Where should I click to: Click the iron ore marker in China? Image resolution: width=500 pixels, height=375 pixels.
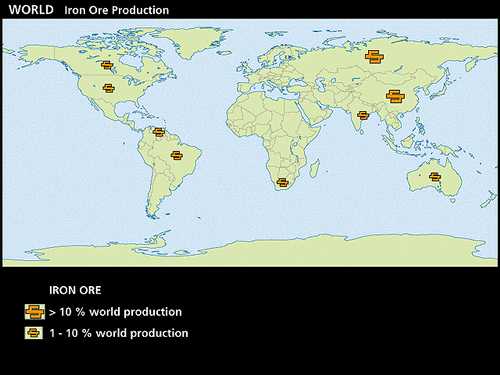click(395, 96)
